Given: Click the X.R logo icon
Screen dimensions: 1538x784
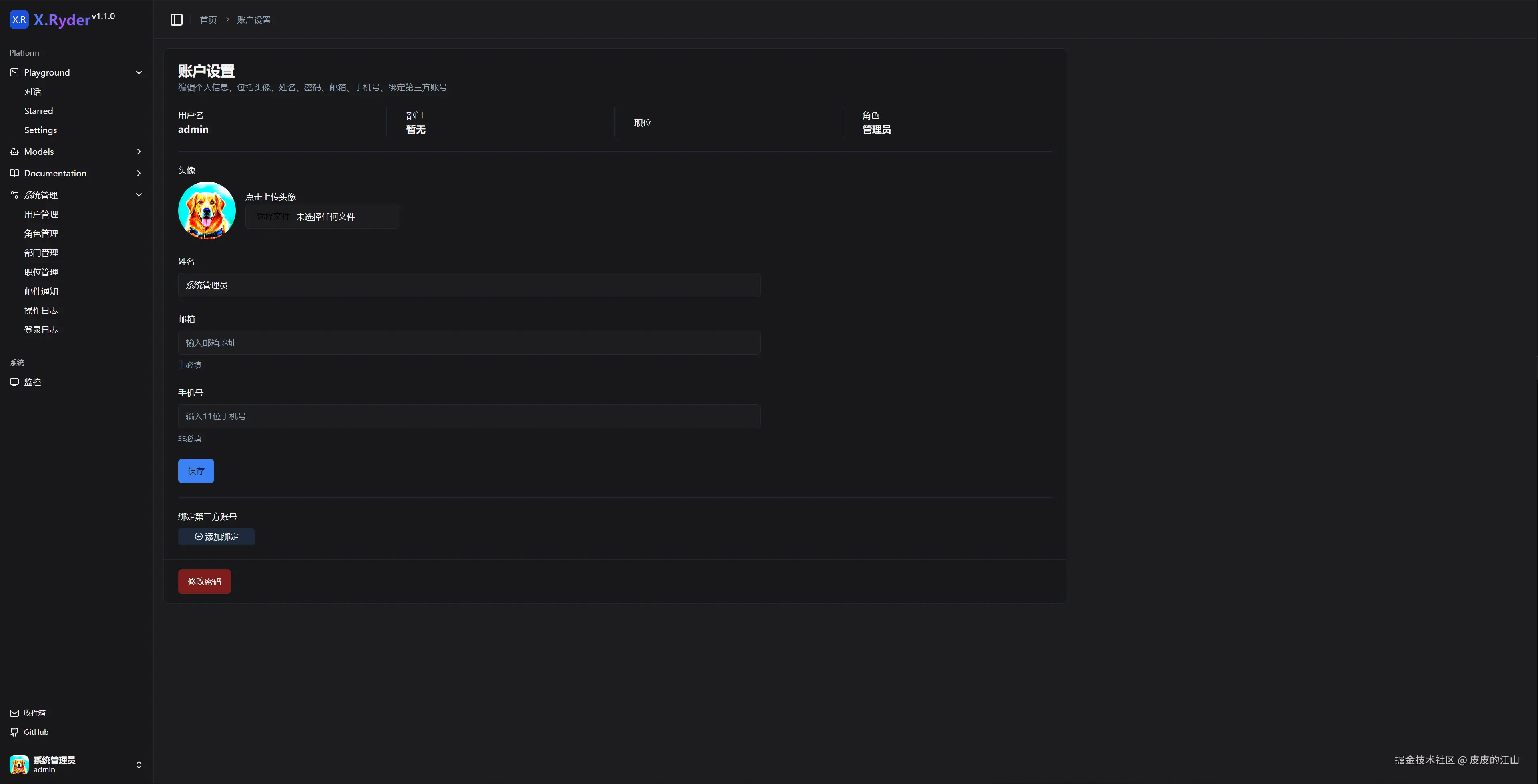Looking at the screenshot, I should [19, 20].
